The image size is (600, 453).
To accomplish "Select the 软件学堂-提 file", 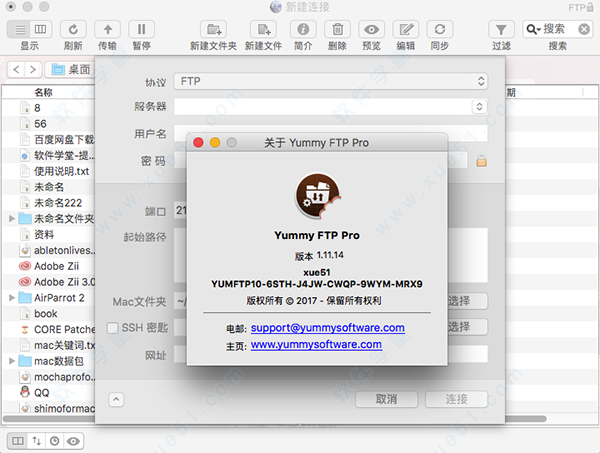I will tap(64, 155).
